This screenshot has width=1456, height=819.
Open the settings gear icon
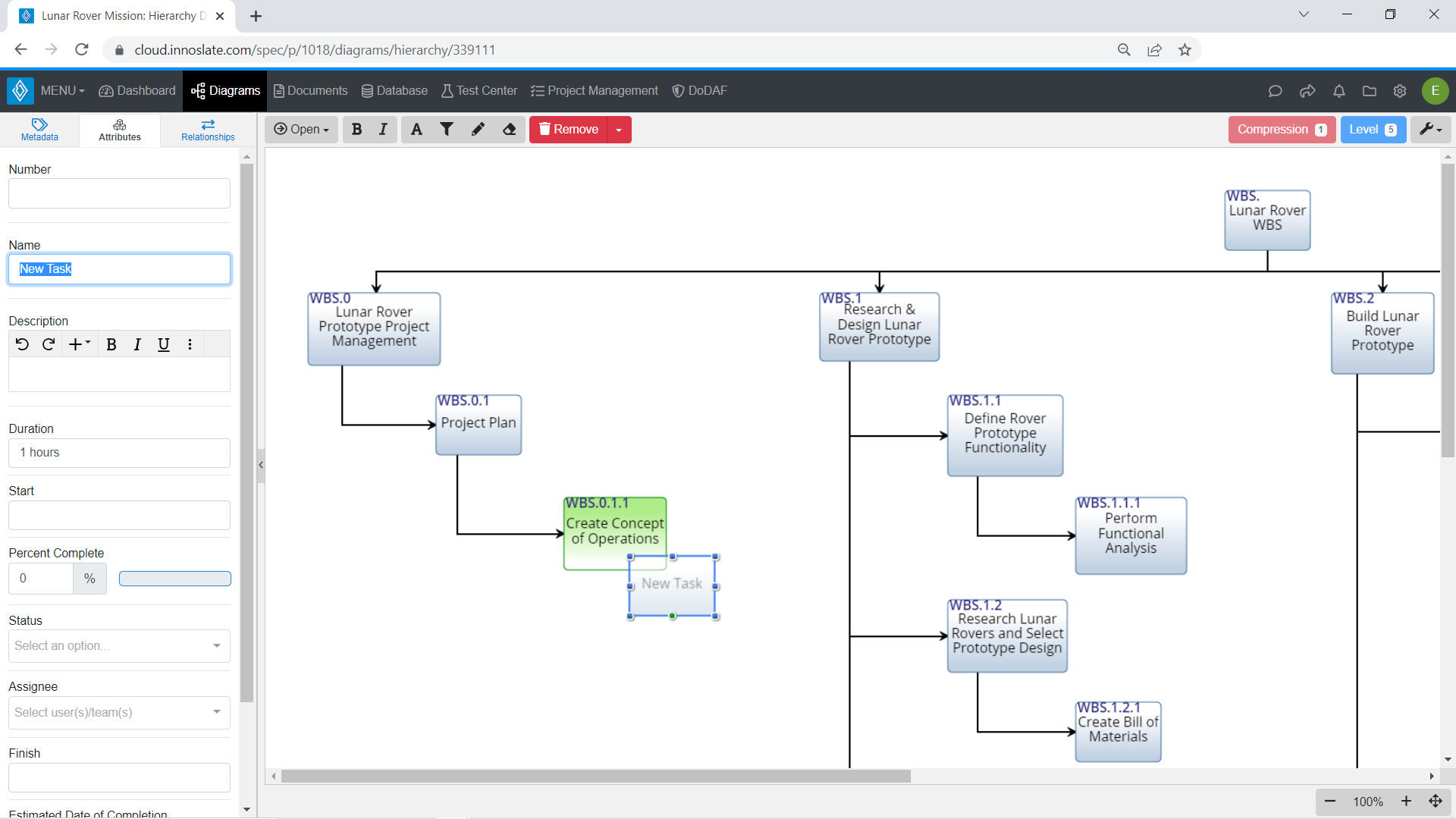click(1400, 91)
